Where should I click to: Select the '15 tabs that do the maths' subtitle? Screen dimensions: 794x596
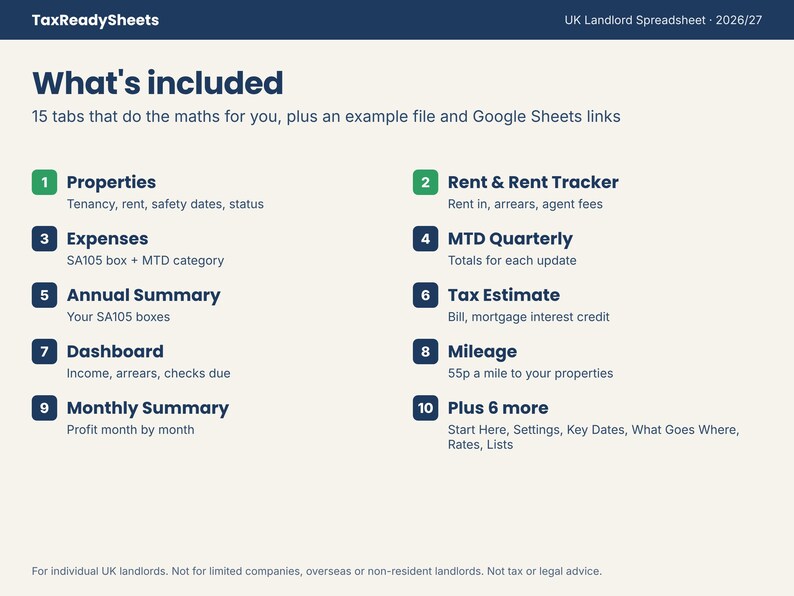tap(326, 116)
